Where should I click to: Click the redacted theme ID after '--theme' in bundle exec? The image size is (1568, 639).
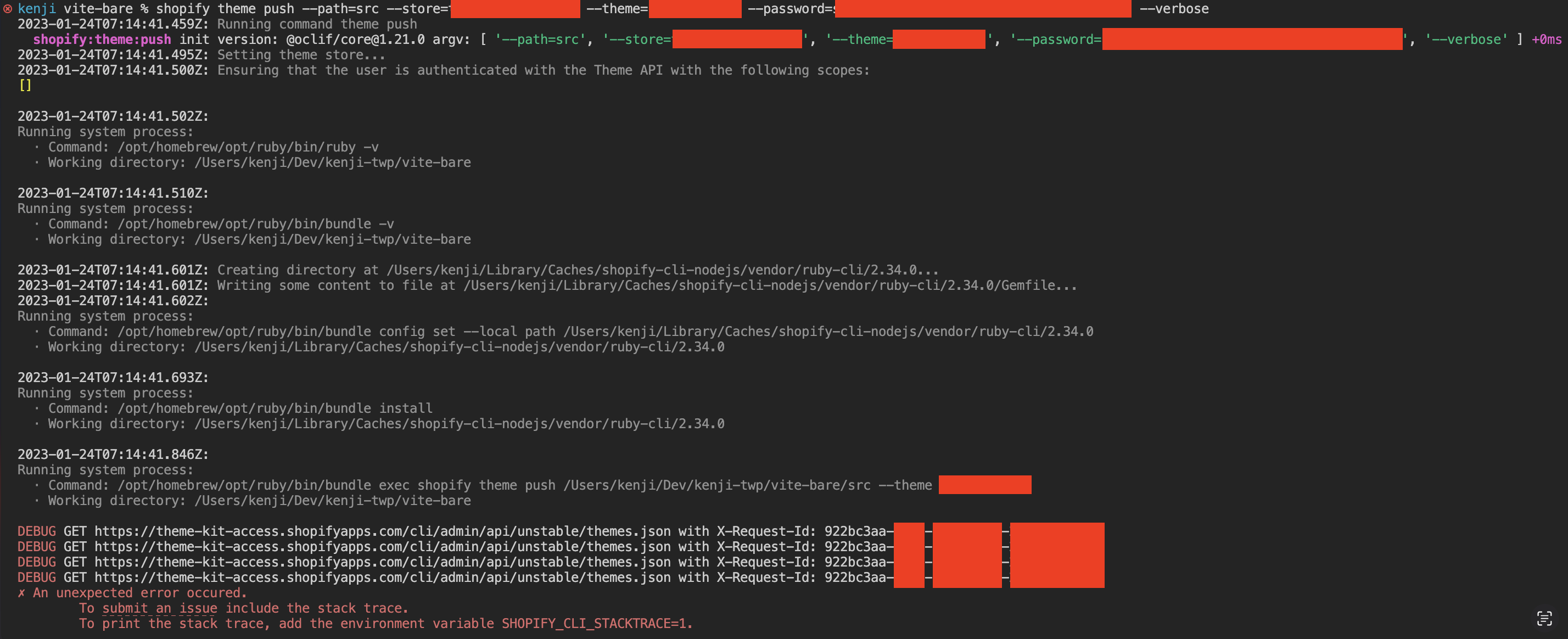point(984,485)
